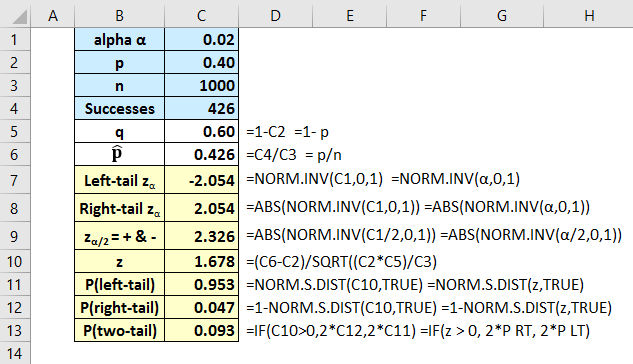Click the p value 0.40 cell
The image size is (633, 364).
201,63
